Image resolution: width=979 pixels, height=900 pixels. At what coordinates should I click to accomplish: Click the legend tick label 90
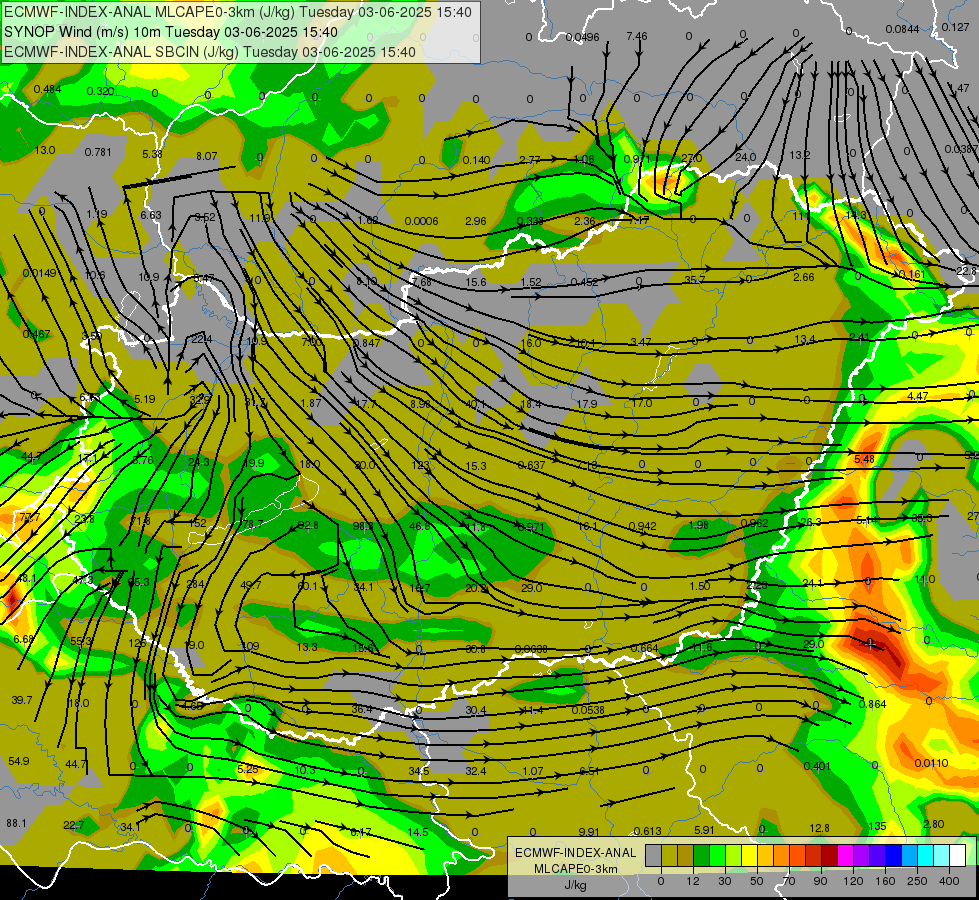[820, 881]
